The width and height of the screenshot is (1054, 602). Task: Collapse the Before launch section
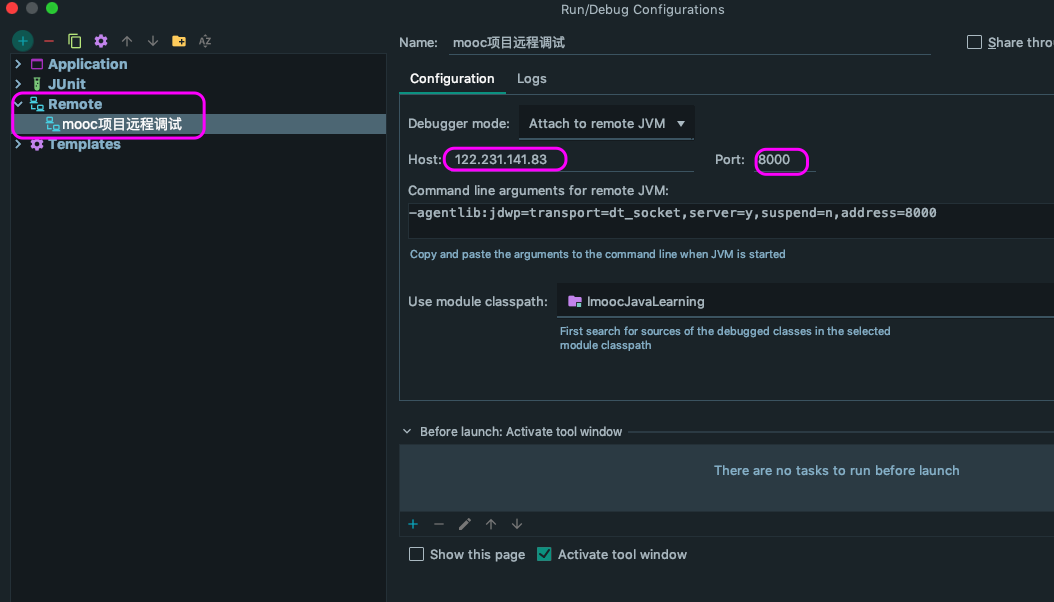click(407, 432)
